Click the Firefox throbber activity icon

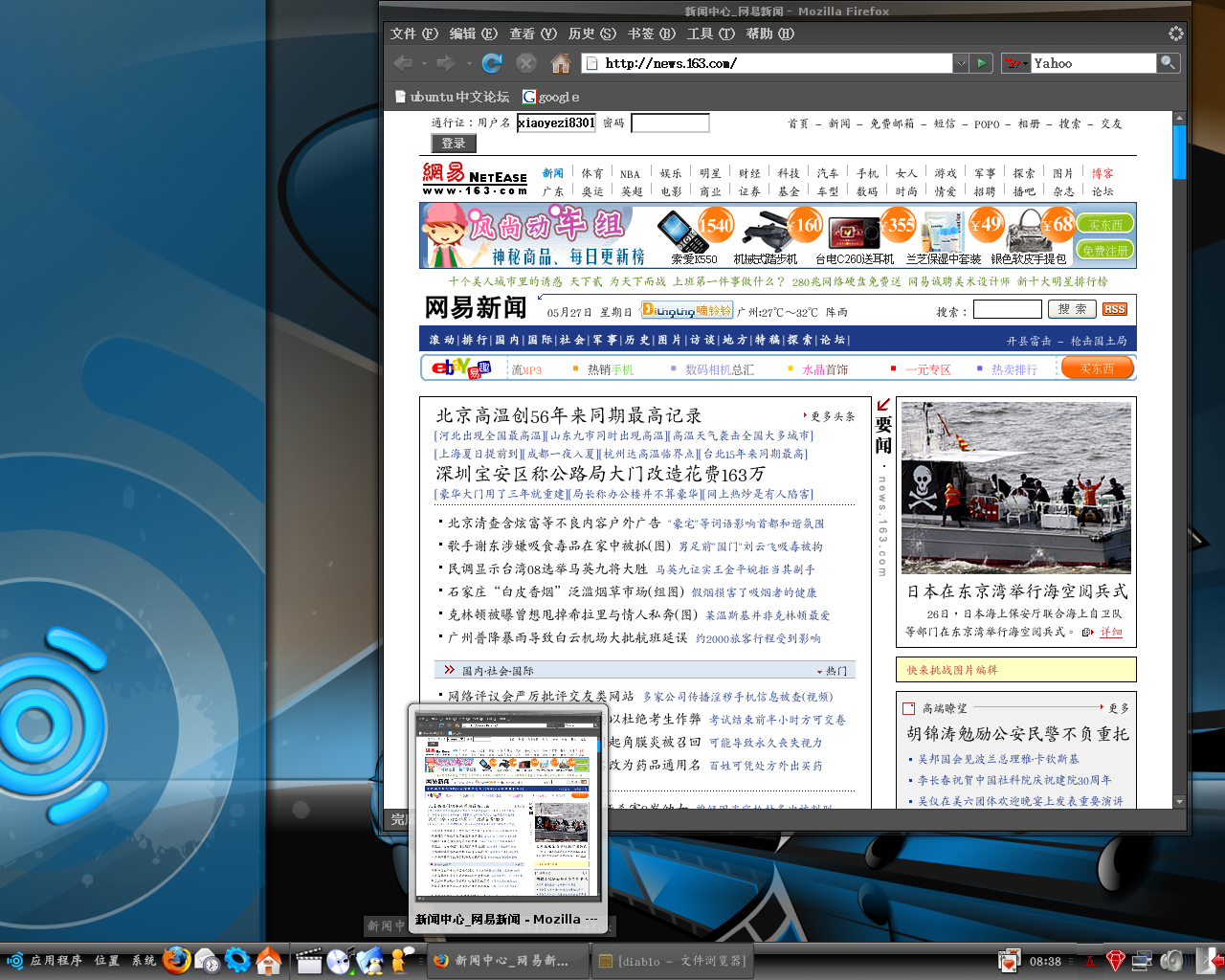[x=1176, y=33]
